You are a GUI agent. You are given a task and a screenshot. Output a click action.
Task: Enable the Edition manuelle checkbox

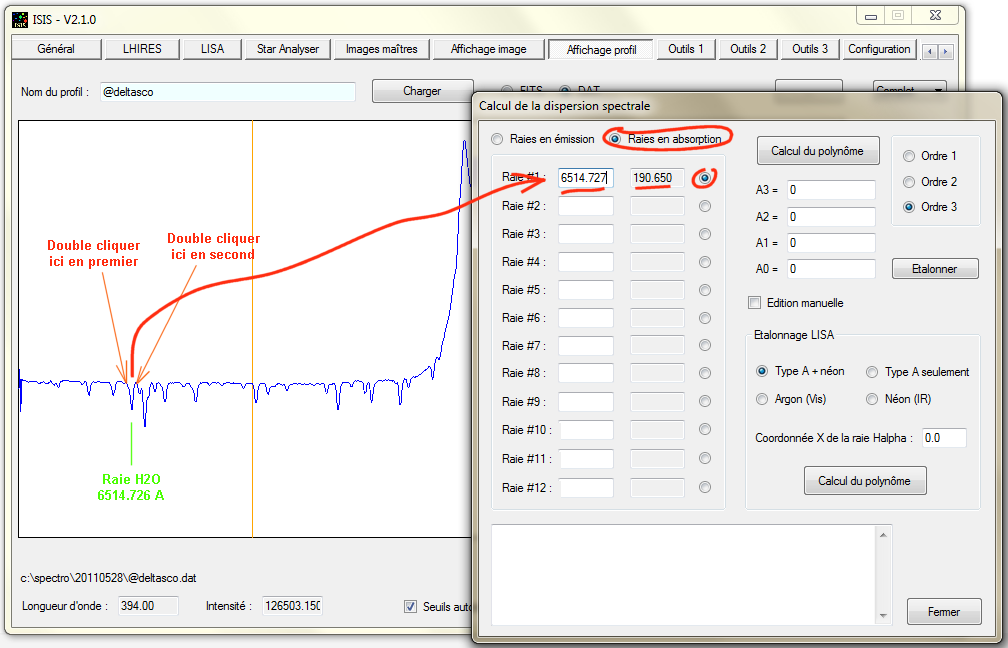pos(755,303)
